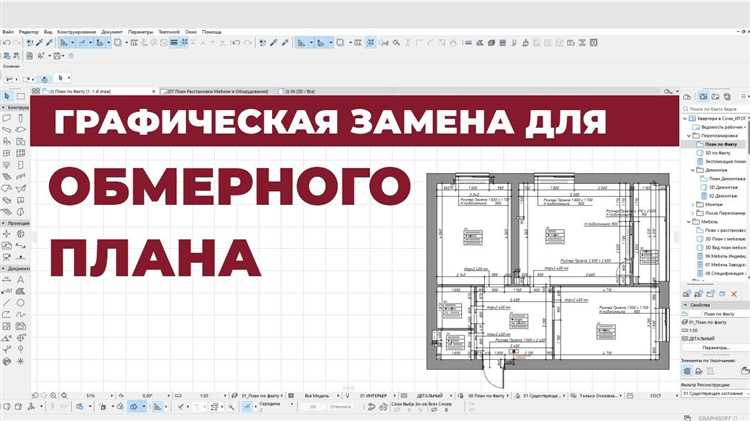Collapse the Демонтаж folder
The width and height of the screenshot is (750, 421).
pos(693,170)
